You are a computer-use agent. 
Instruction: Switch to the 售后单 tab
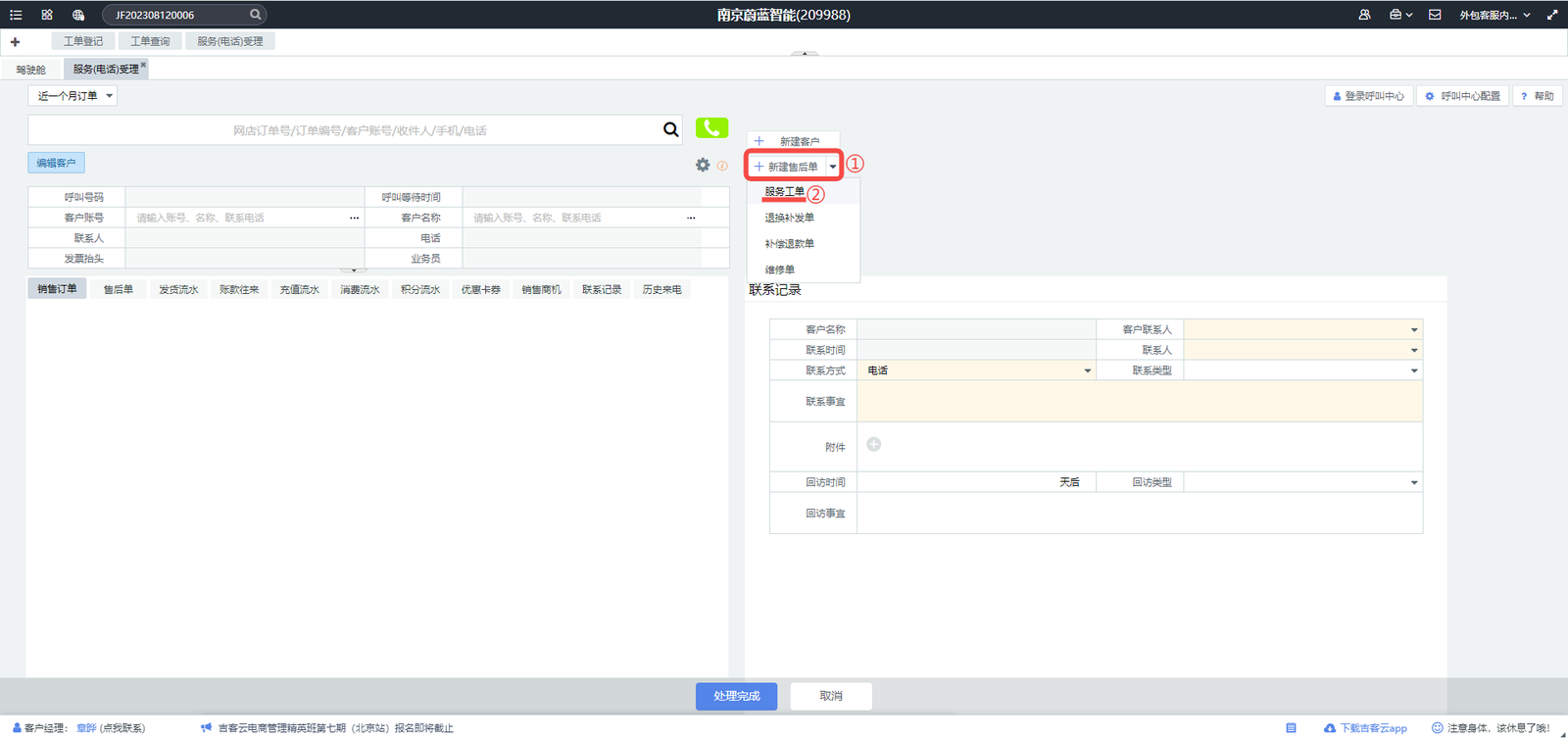[x=118, y=290]
